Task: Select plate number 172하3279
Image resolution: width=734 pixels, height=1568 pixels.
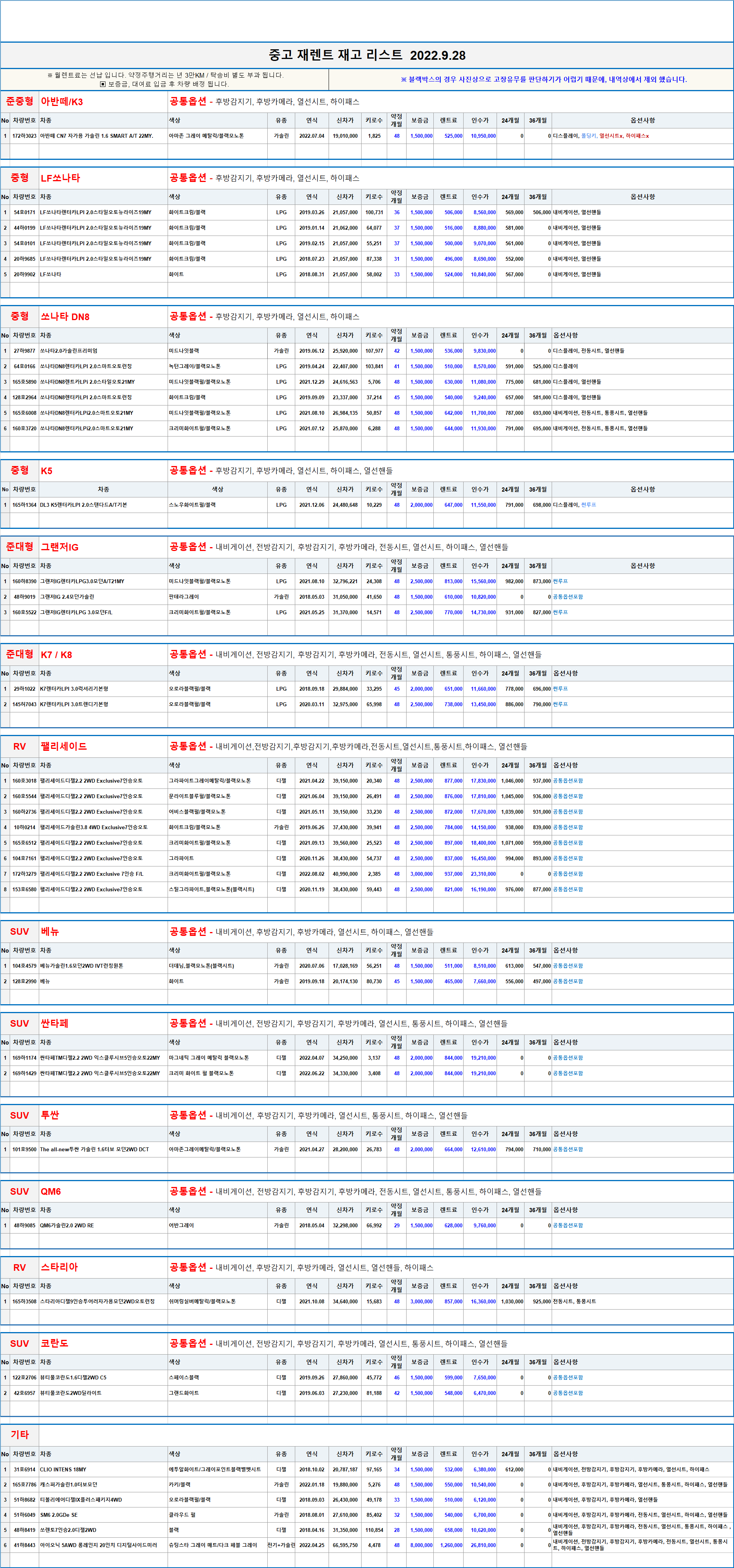Action: click(24, 874)
